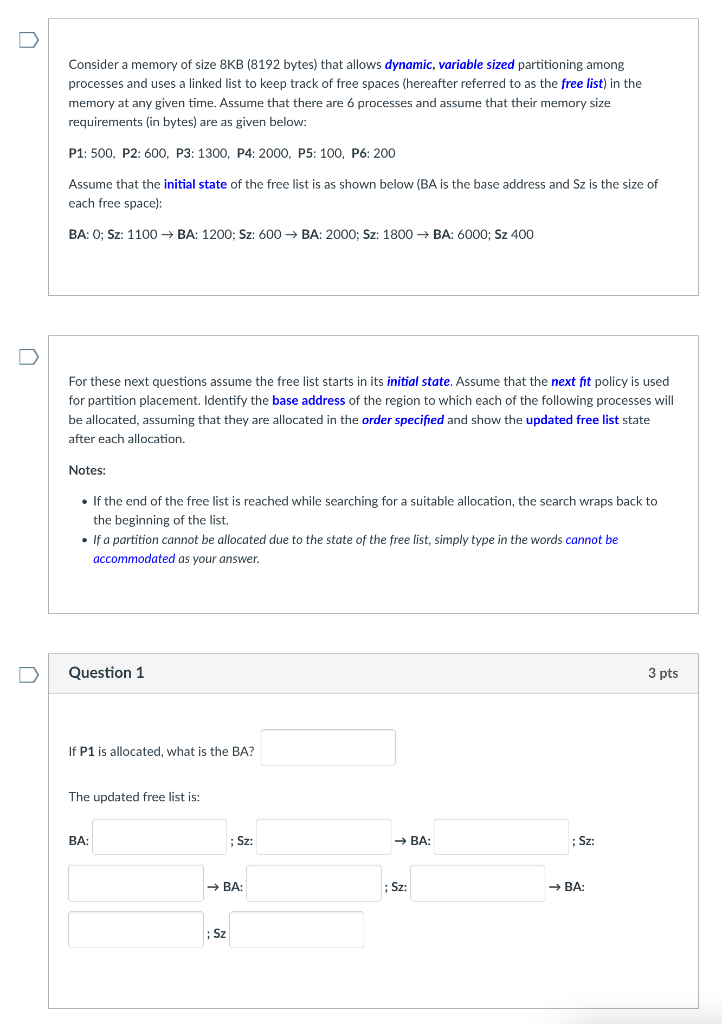Viewport: 722px width, 1024px height.
Task: Flag the next fit instructions block
Action: (x=28, y=357)
